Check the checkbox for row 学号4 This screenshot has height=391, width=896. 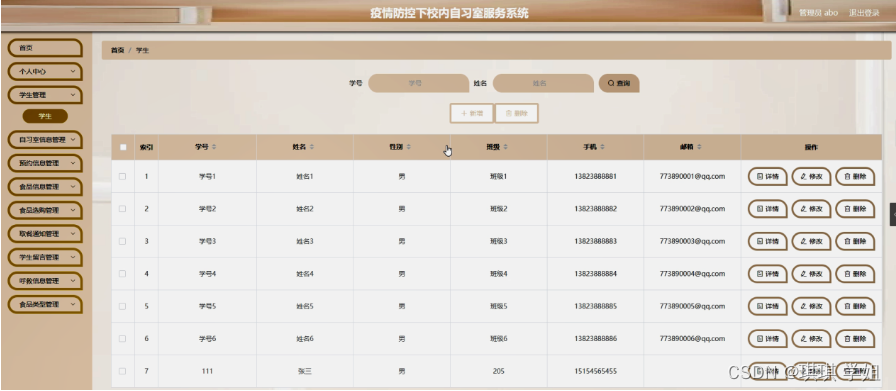point(122,274)
